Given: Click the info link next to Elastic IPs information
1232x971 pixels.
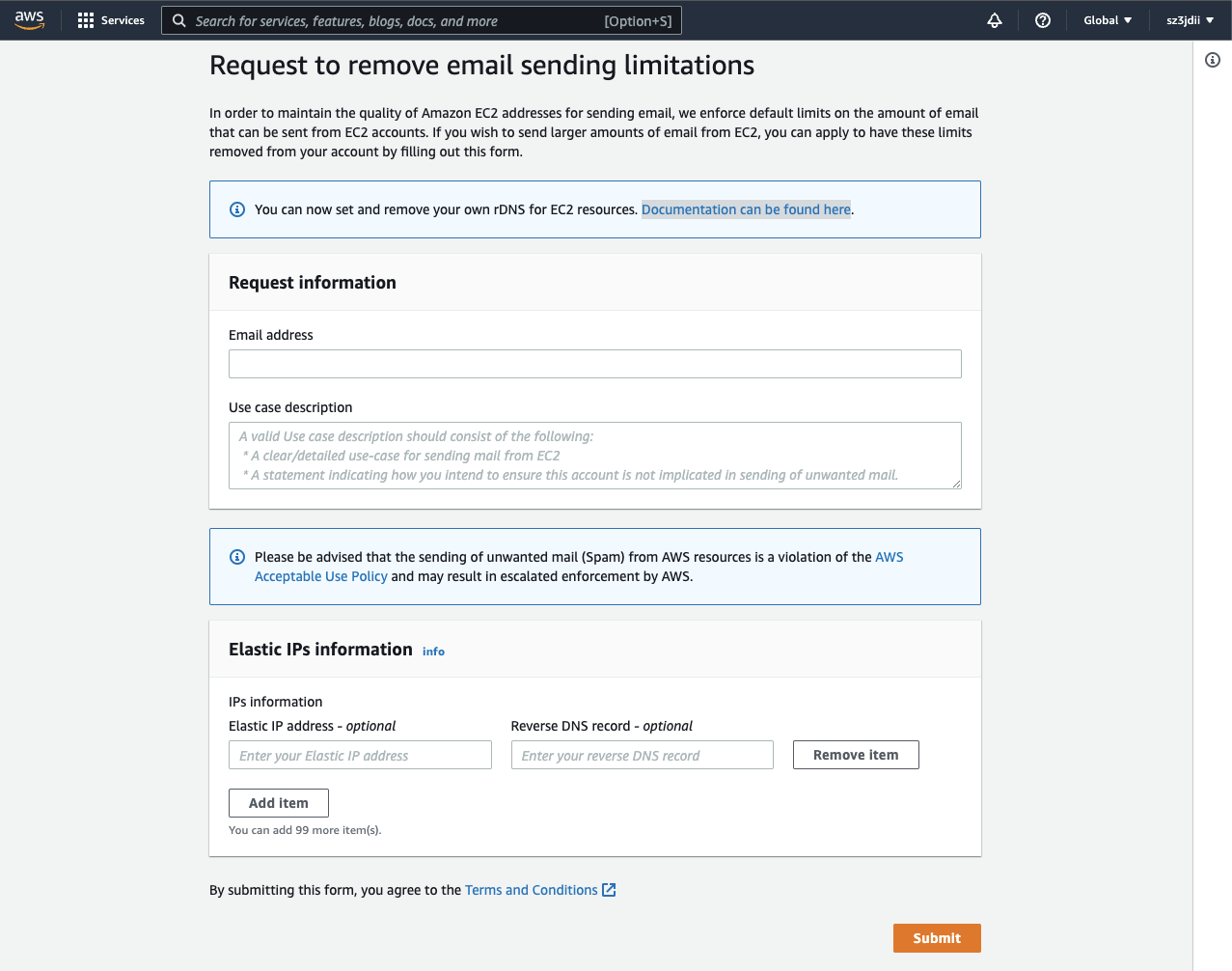Looking at the screenshot, I should tap(432, 651).
